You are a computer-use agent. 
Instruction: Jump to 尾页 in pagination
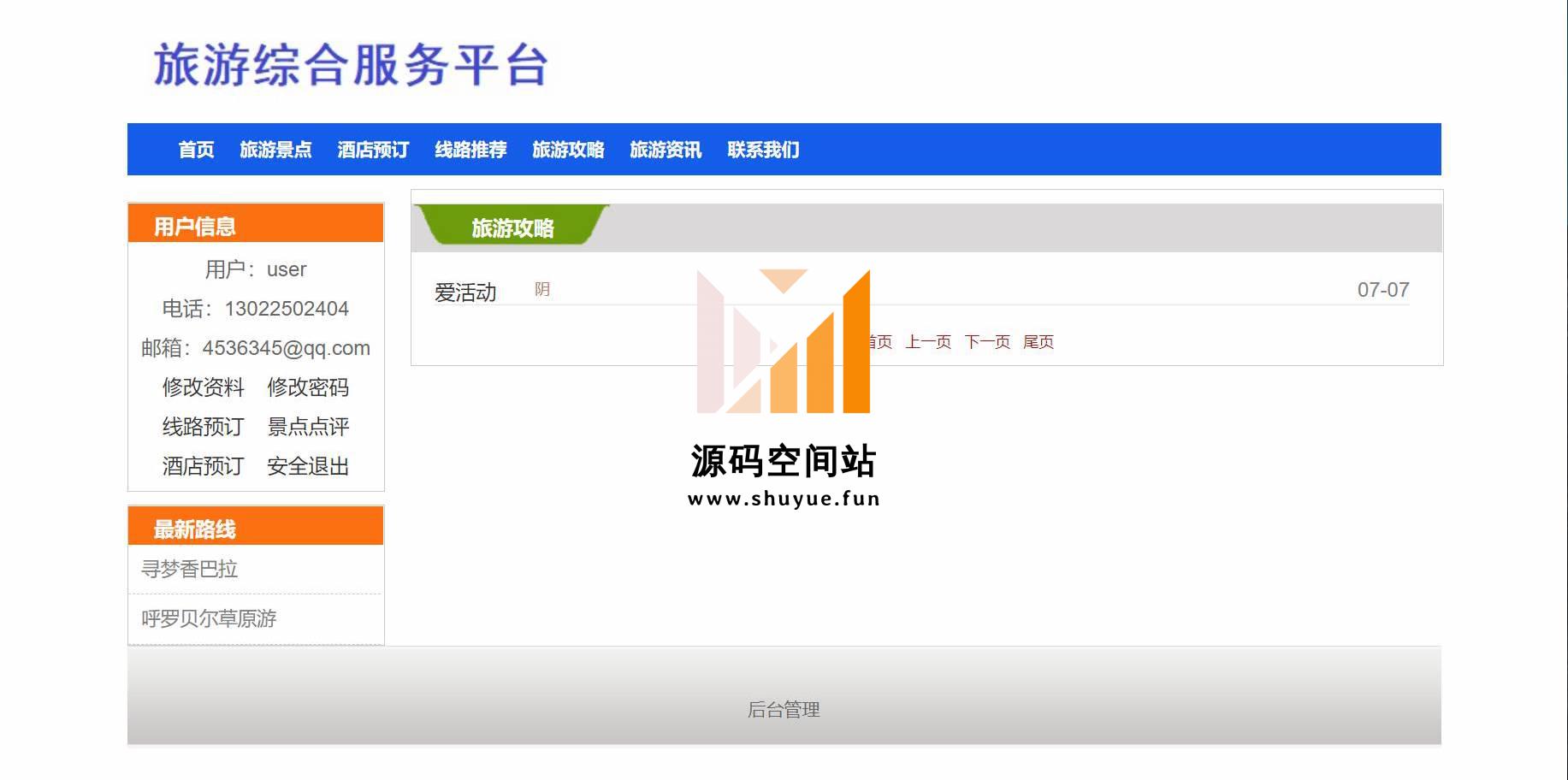click(x=1038, y=342)
